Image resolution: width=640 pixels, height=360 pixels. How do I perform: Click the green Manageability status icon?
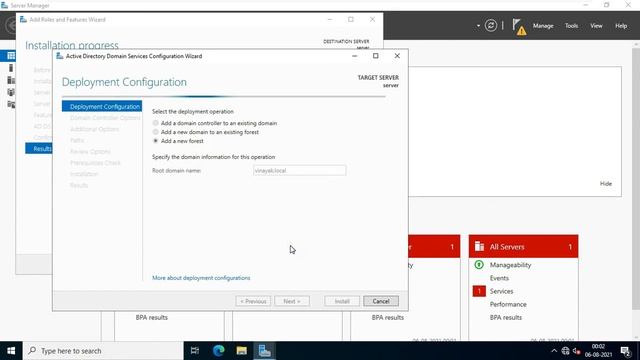pos(479,265)
